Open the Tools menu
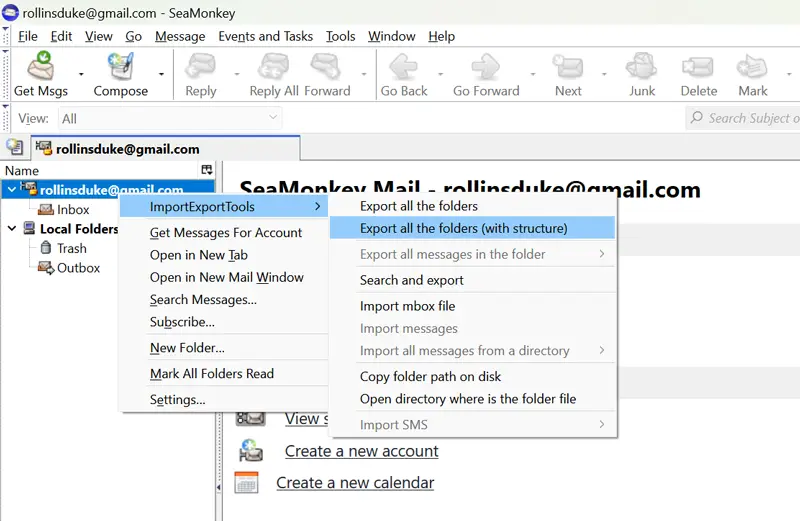This screenshot has height=521, width=800. [x=340, y=36]
